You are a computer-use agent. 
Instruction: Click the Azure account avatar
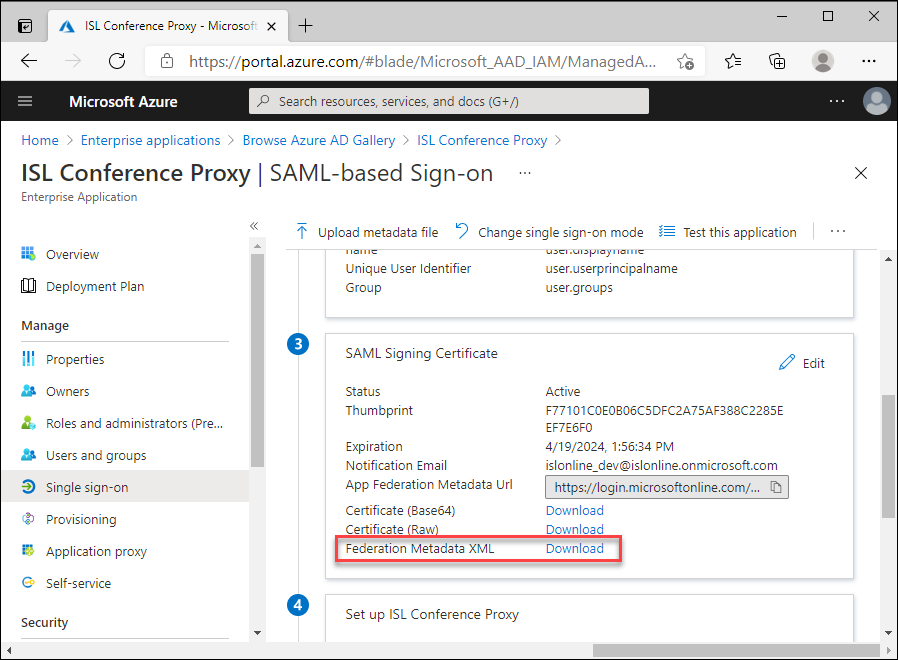[x=876, y=101]
